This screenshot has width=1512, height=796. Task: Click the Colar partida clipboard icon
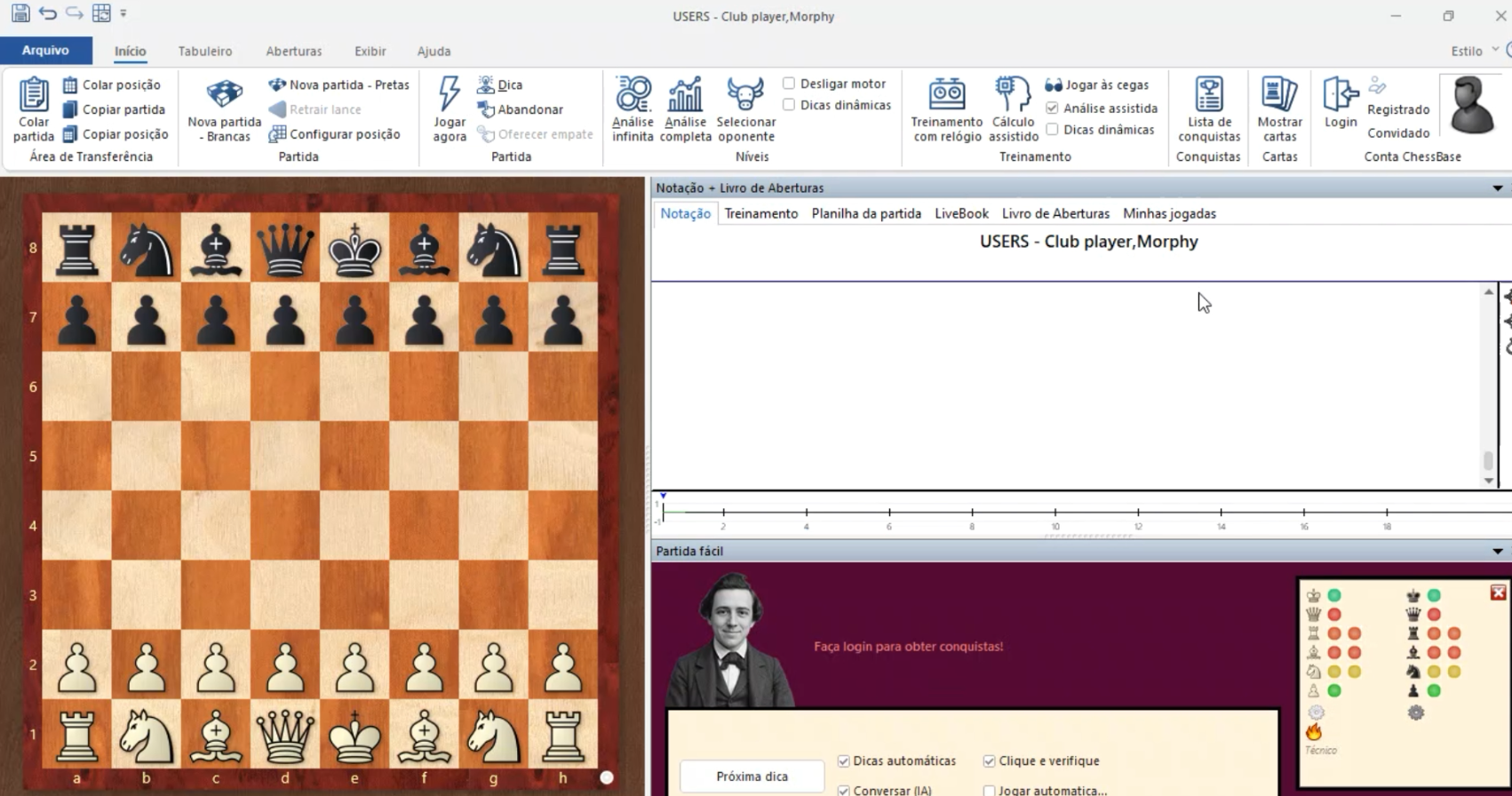34,95
